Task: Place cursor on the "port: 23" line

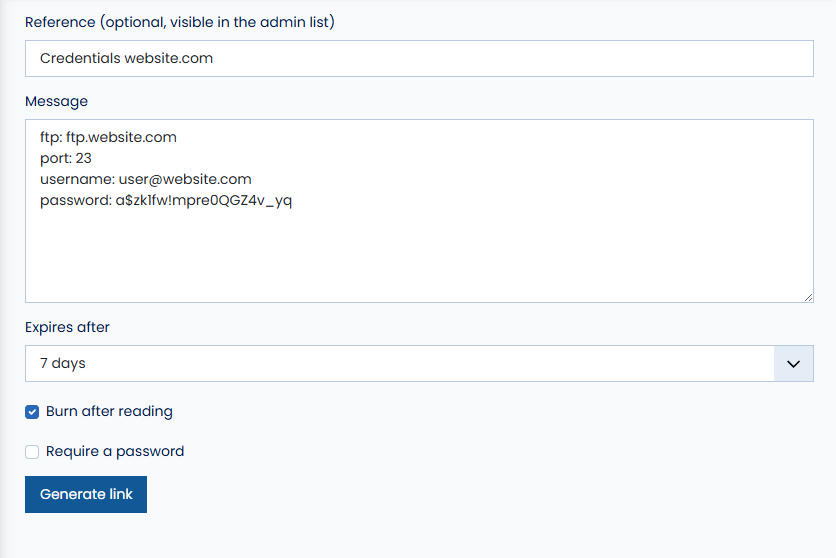Action: pos(66,158)
